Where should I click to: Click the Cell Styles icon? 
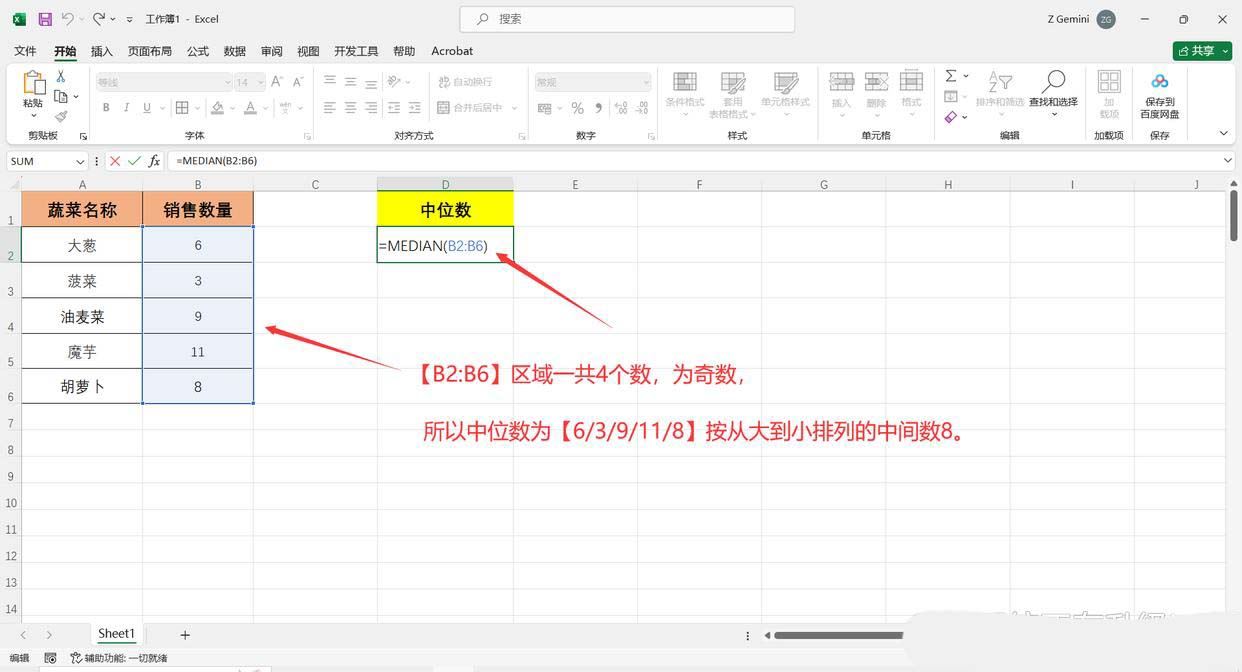click(786, 82)
